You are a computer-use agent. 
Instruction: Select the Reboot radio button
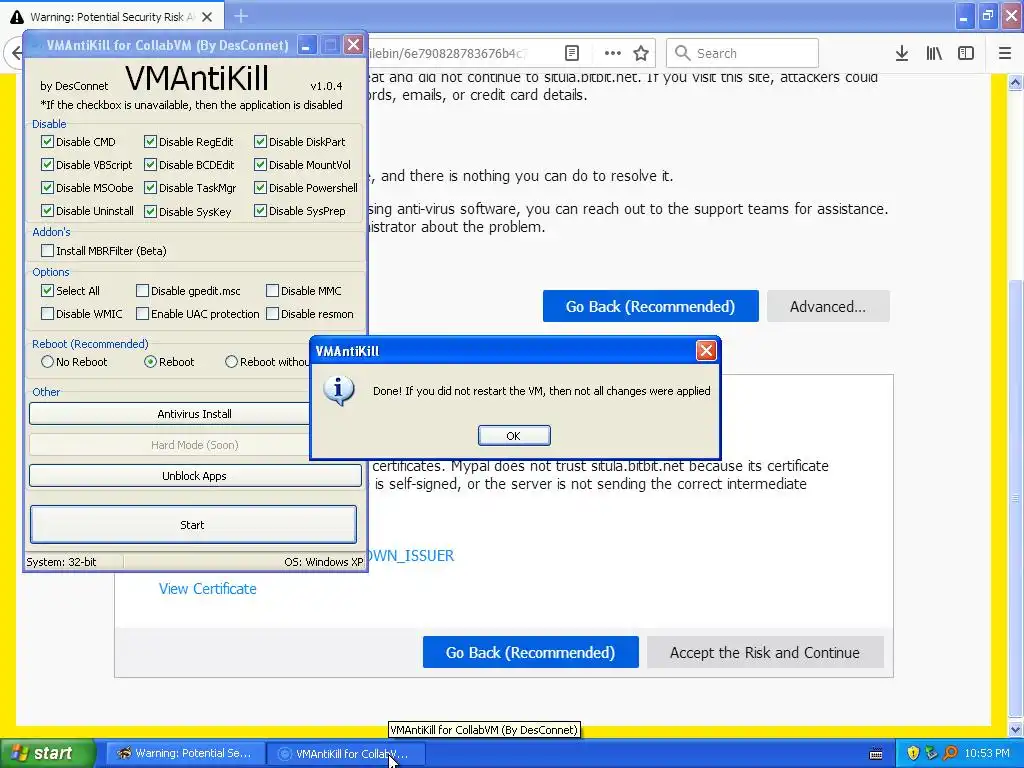click(150, 362)
